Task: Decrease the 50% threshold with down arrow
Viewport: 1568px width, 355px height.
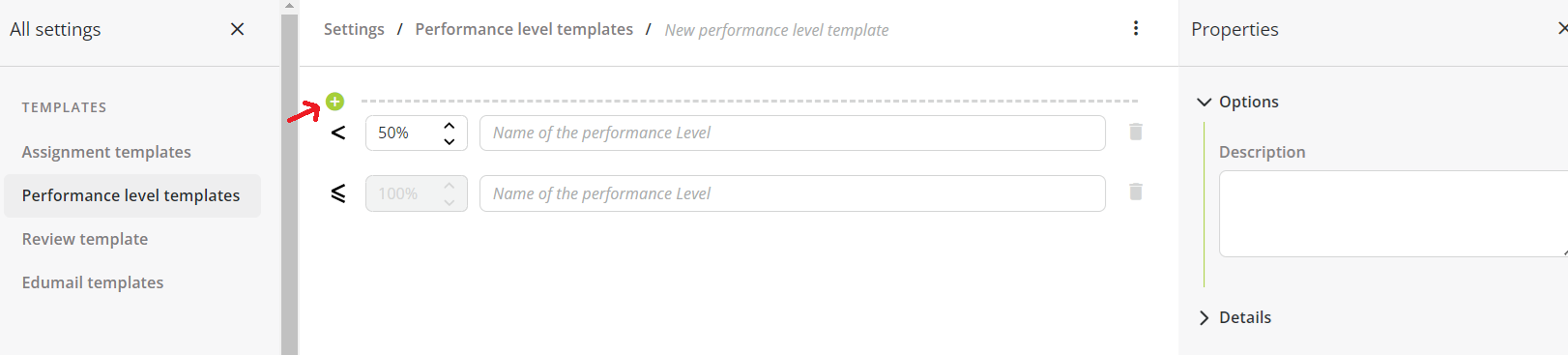Action: (450, 141)
